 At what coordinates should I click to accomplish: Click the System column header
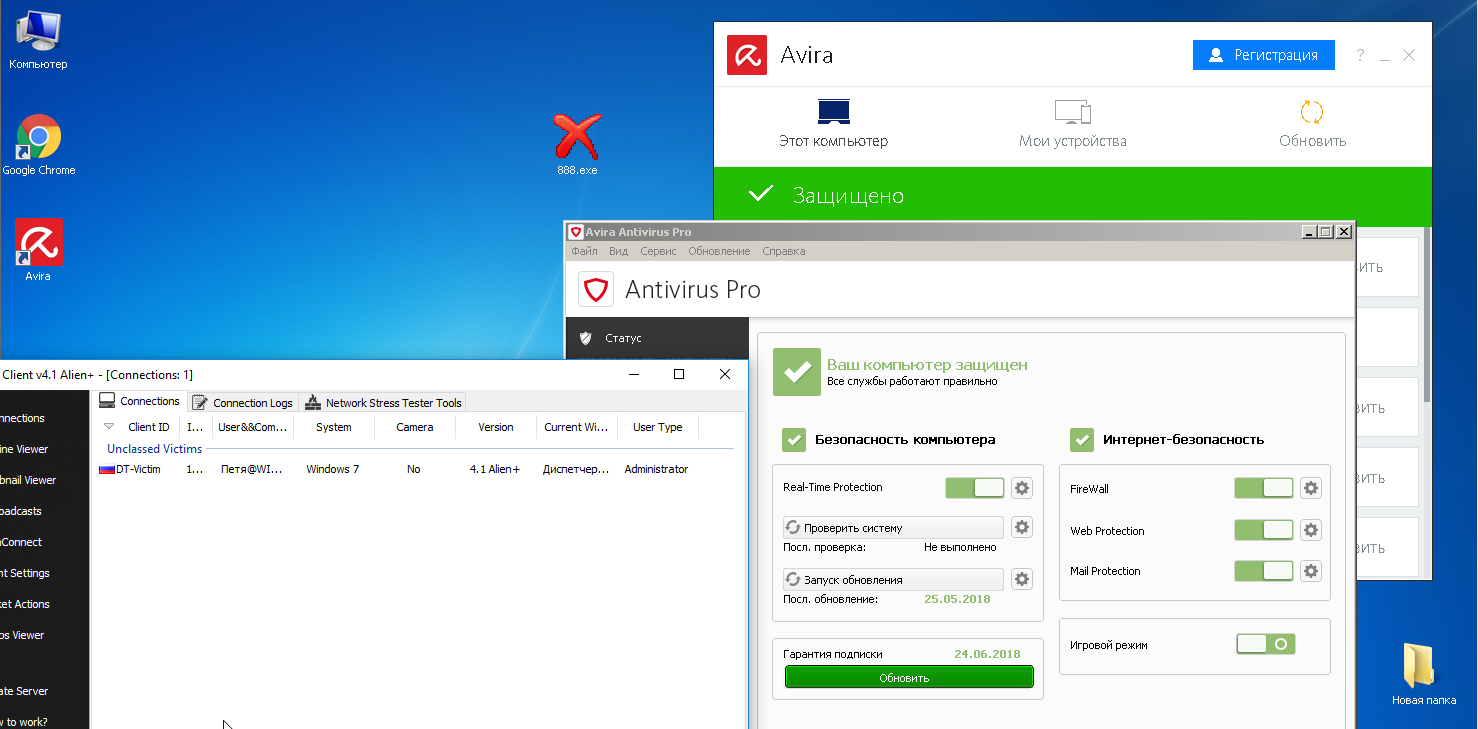(334, 427)
